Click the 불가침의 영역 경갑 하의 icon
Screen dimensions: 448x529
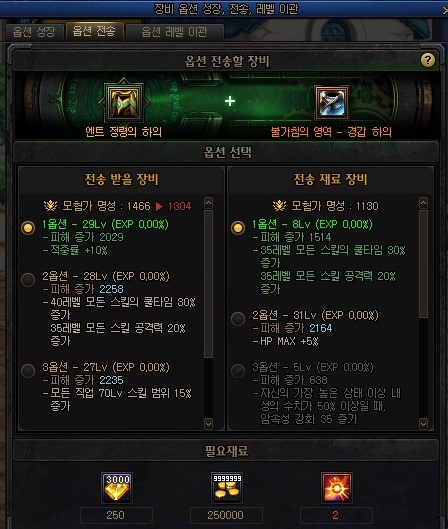(332, 102)
